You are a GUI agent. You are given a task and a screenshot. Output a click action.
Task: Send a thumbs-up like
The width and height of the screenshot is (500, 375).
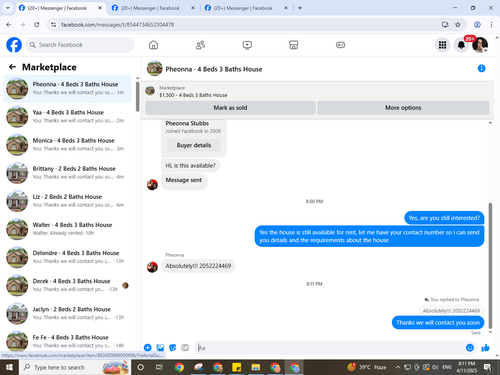point(485,348)
